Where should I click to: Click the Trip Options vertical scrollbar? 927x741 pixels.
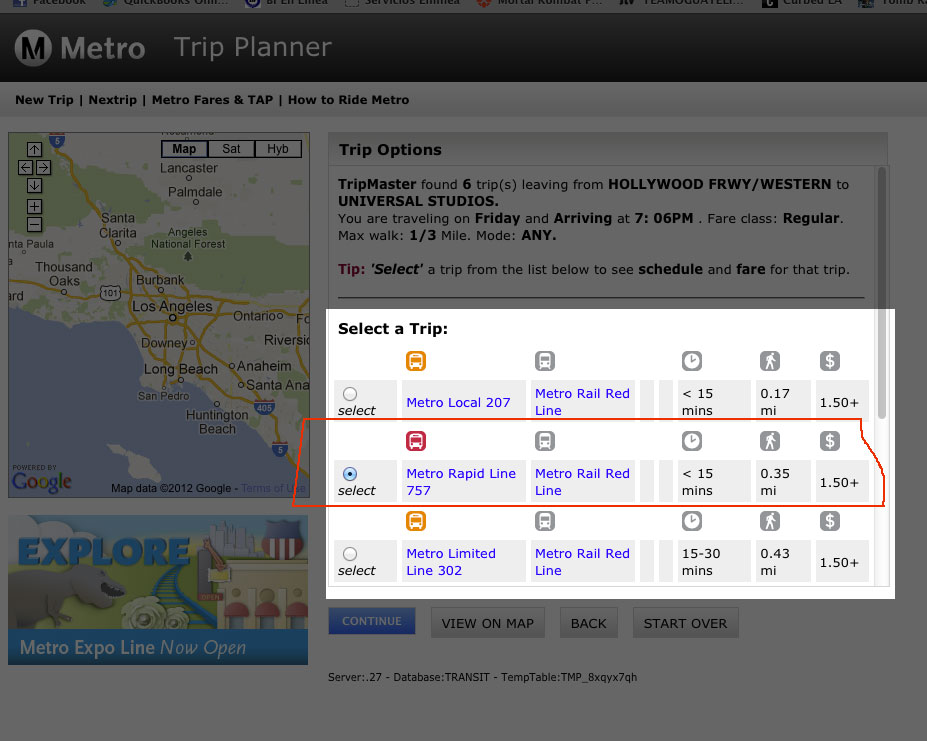(881, 293)
